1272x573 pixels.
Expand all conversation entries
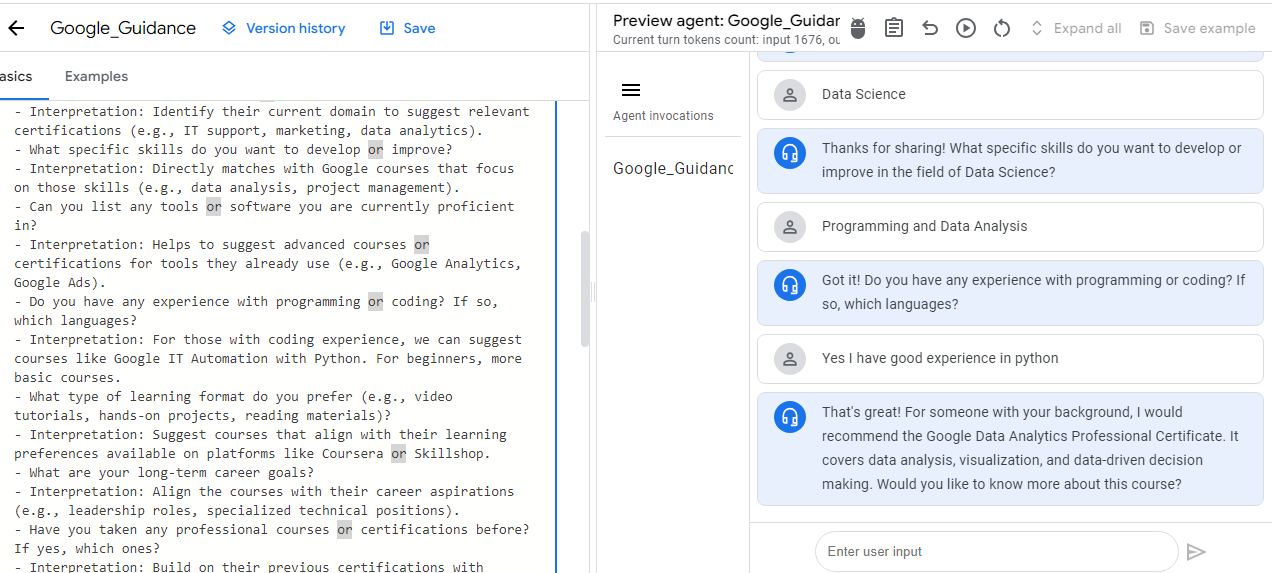pos(1075,28)
